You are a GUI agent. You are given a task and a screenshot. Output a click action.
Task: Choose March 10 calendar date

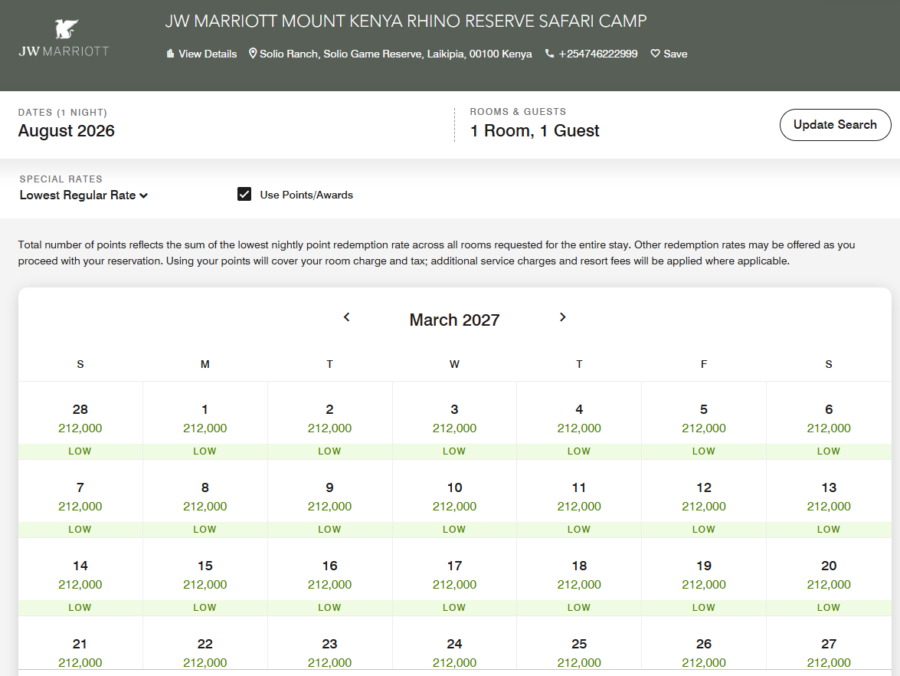click(x=454, y=499)
